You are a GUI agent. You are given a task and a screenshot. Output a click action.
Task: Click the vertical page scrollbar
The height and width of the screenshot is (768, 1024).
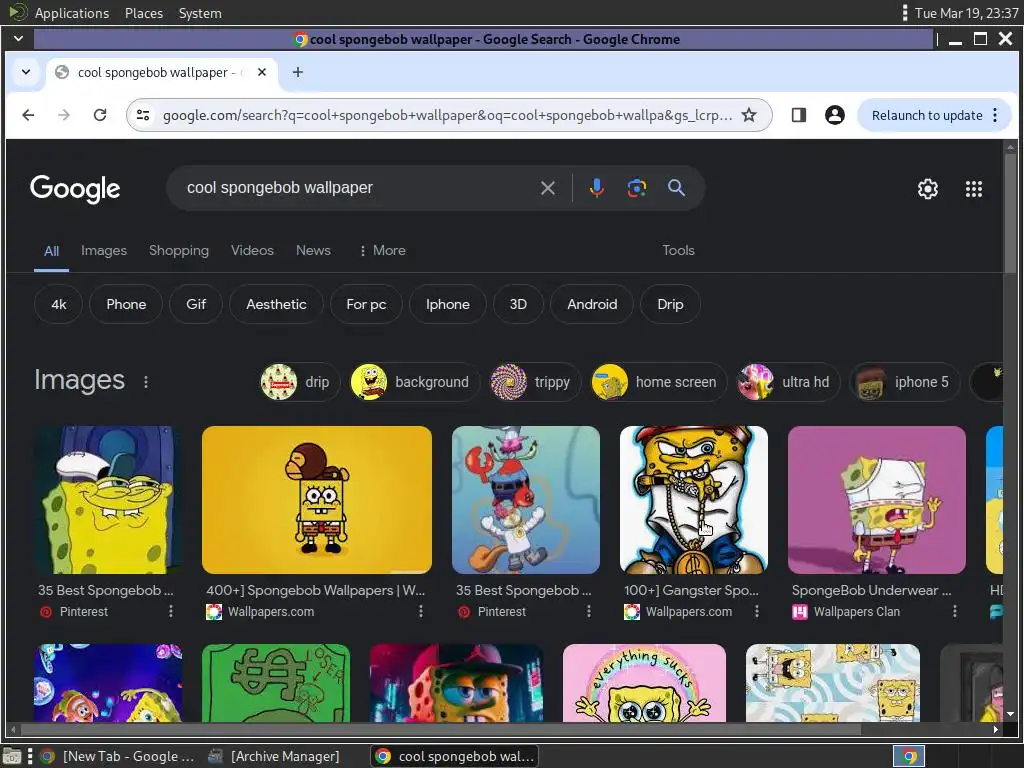click(1010, 212)
